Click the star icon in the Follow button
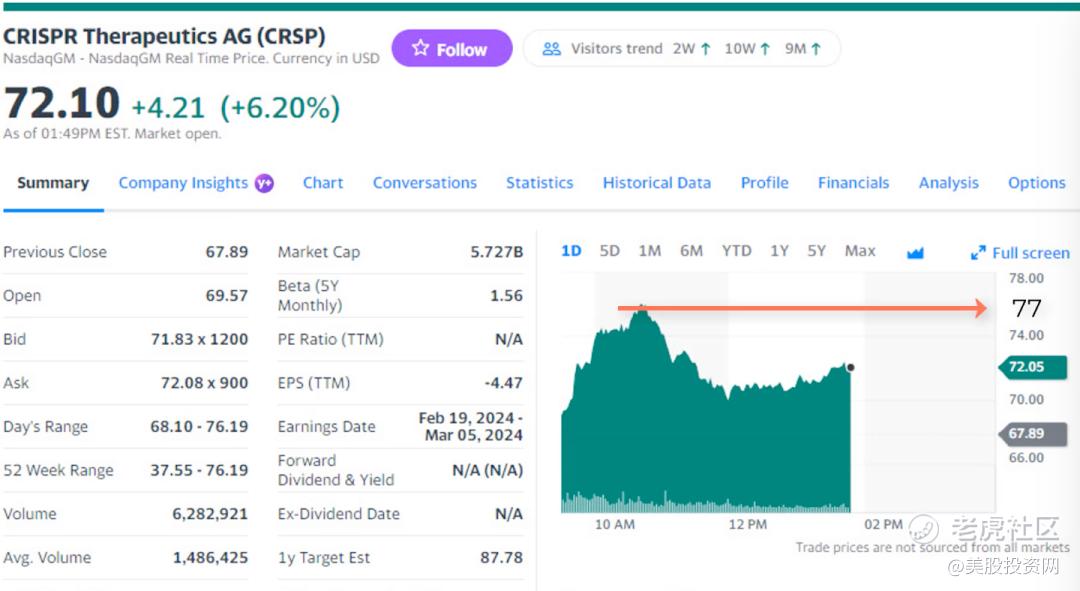Image resolution: width=1080 pixels, height=591 pixels. click(x=420, y=48)
